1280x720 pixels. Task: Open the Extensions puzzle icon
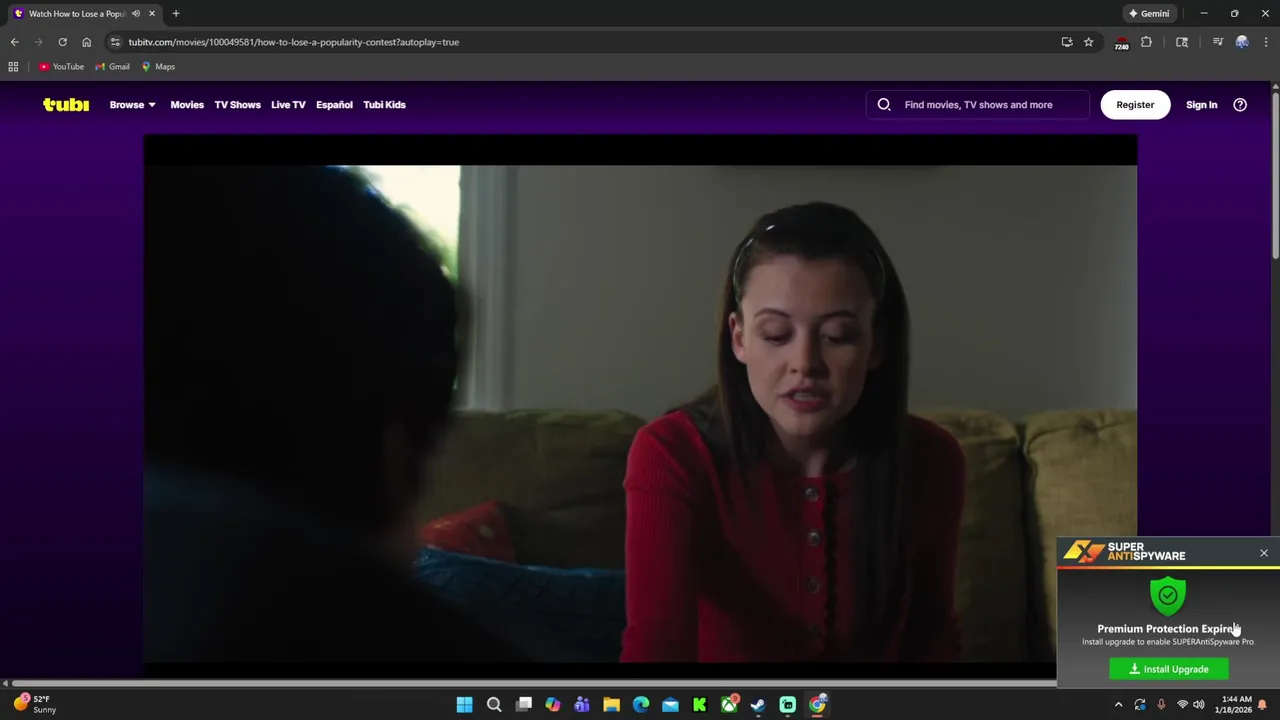[1146, 42]
